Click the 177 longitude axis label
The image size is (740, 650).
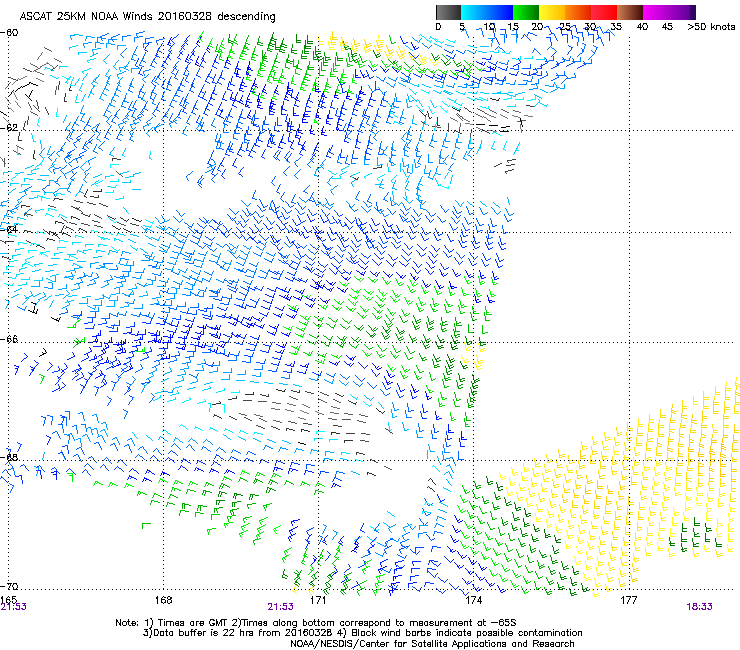point(628,600)
